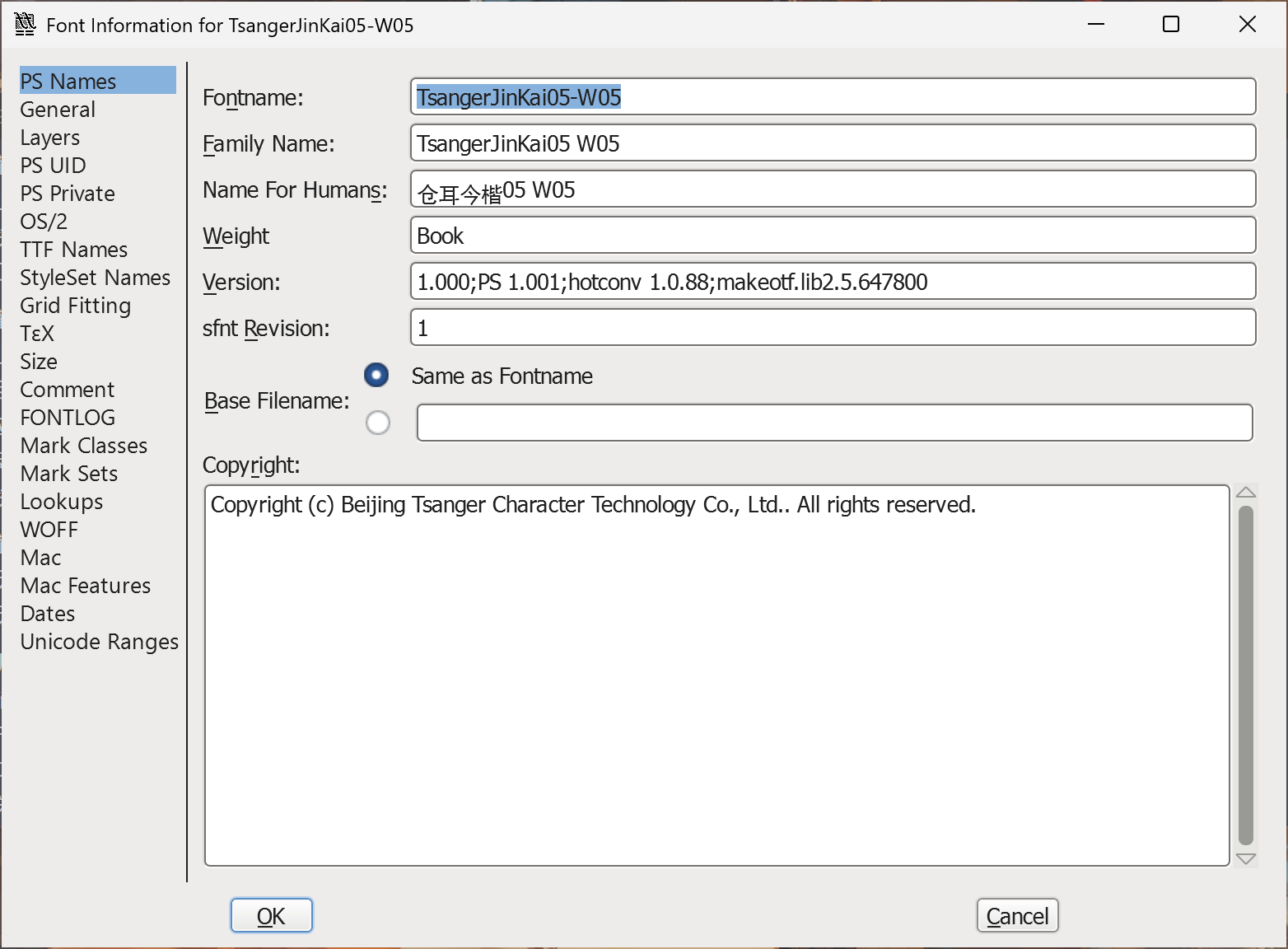The height and width of the screenshot is (949, 1288).
Task: Select the StyleSet Names section
Action: click(x=96, y=278)
